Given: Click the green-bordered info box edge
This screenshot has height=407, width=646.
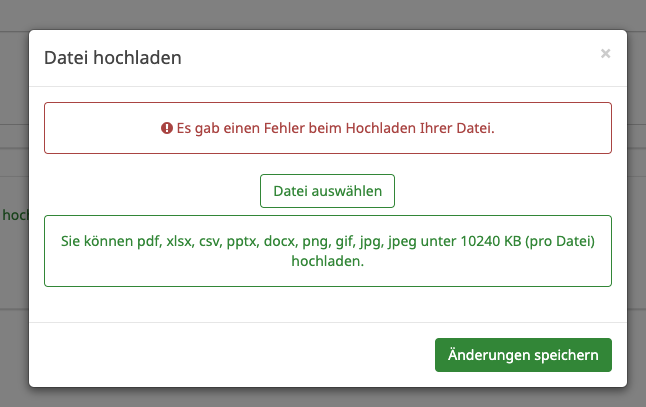Looking at the screenshot, I should click(46, 251).
